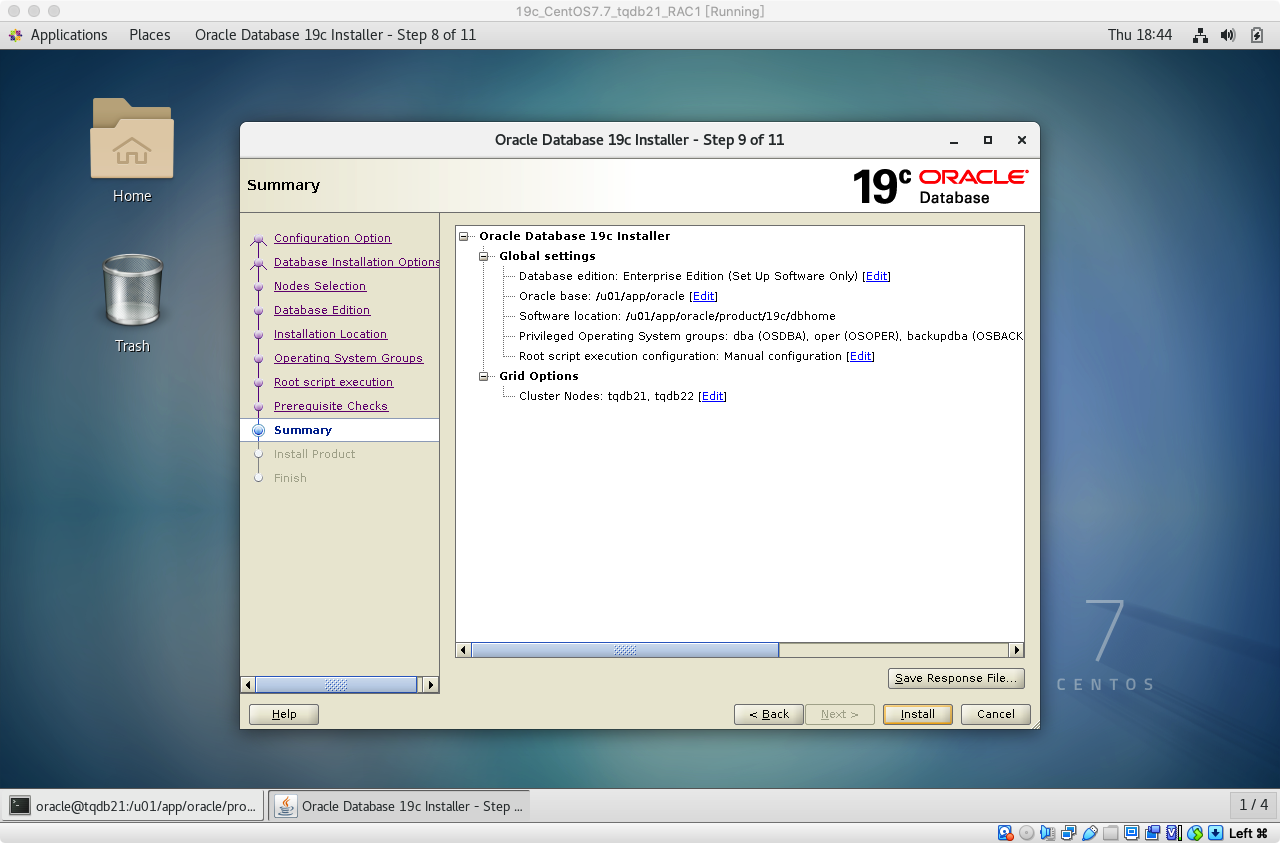Edit Root script execution configuration
The width and height of the screenshot is (1280, 843).
pyautogui.click(x=860, y=356)
